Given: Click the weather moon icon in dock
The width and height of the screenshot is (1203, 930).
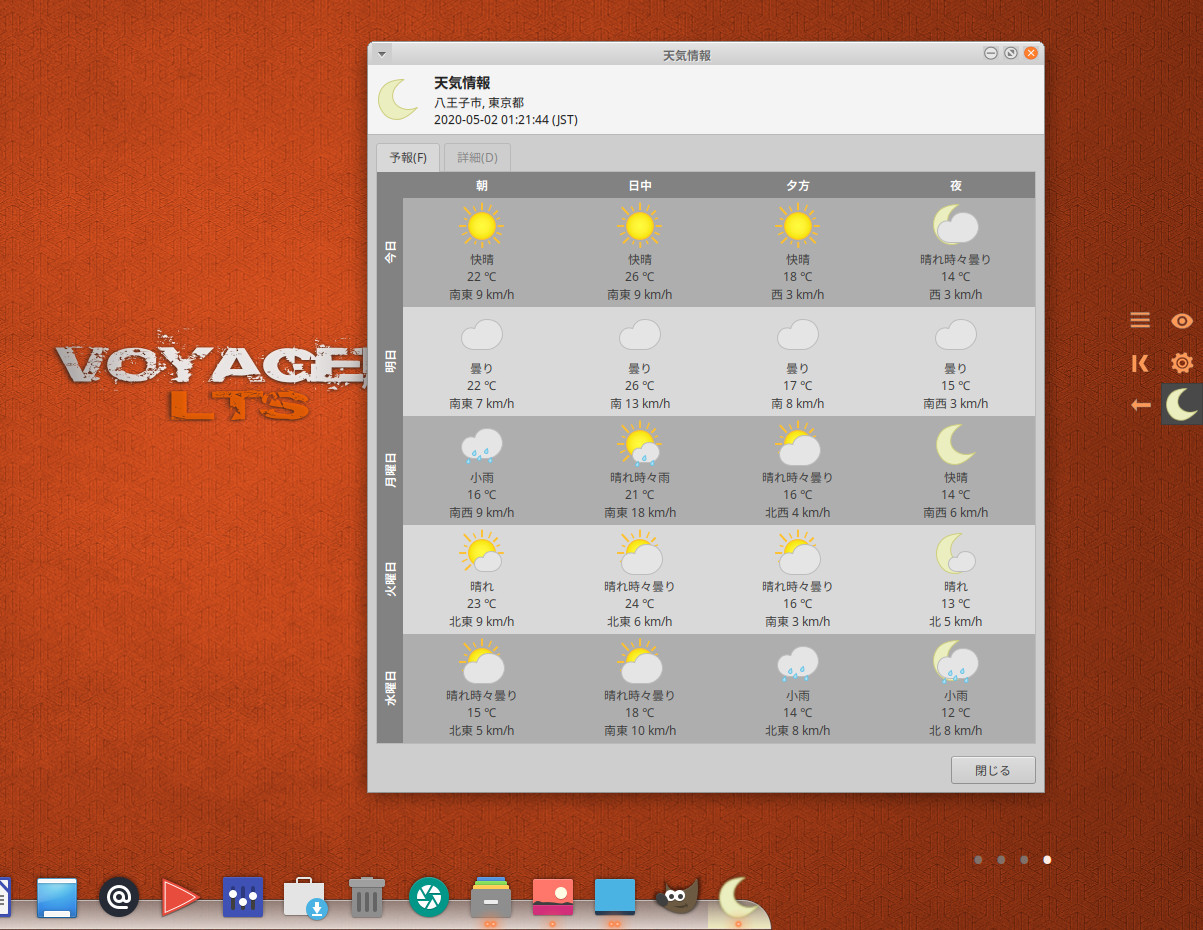Looking at the screenshot, I should coord(738,899).
